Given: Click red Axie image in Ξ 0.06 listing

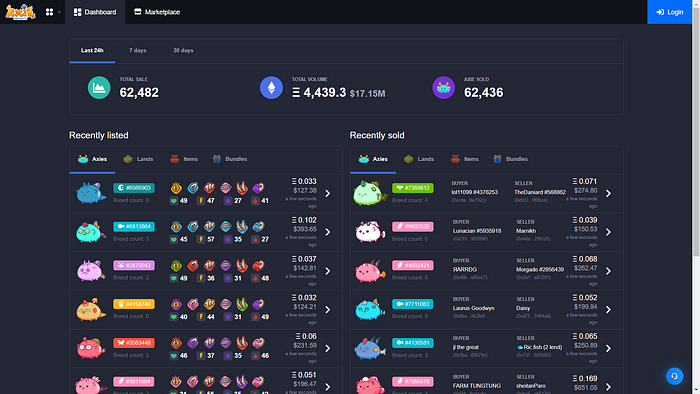Looking at the screenshot, I should 91,348.
